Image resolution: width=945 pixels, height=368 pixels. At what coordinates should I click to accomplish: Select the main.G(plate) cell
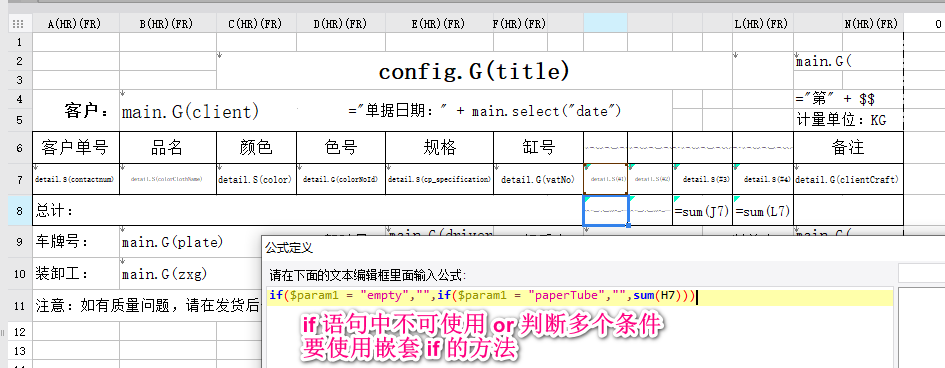[190, 242]
